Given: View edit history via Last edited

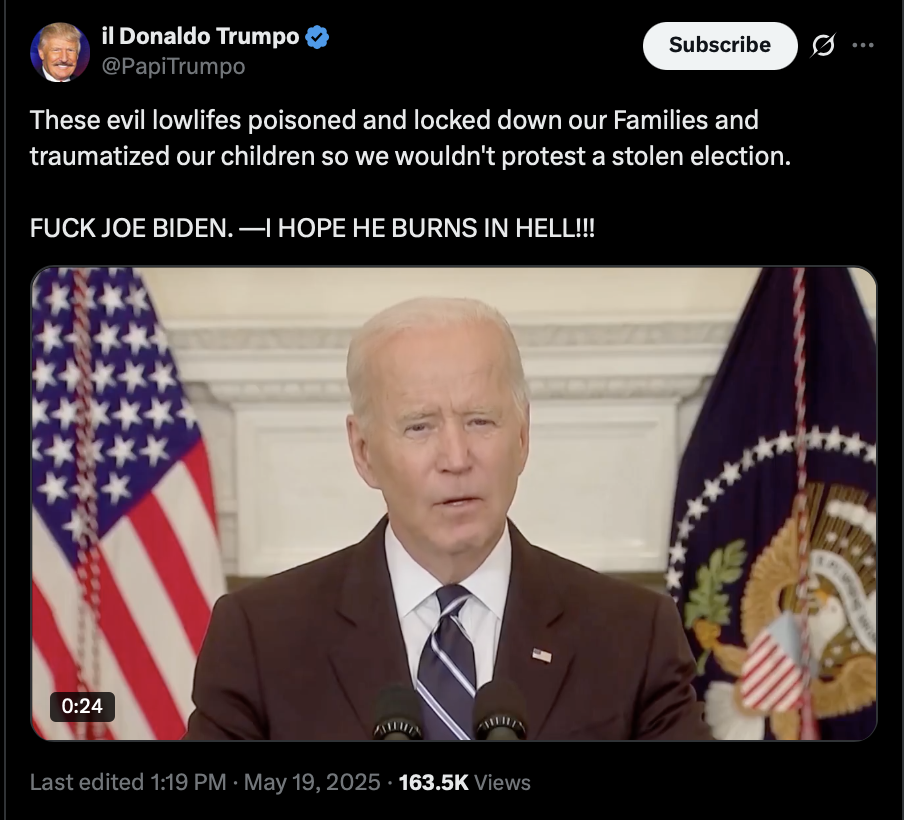Looking at the screenshot, I should (x=86, y=783).
